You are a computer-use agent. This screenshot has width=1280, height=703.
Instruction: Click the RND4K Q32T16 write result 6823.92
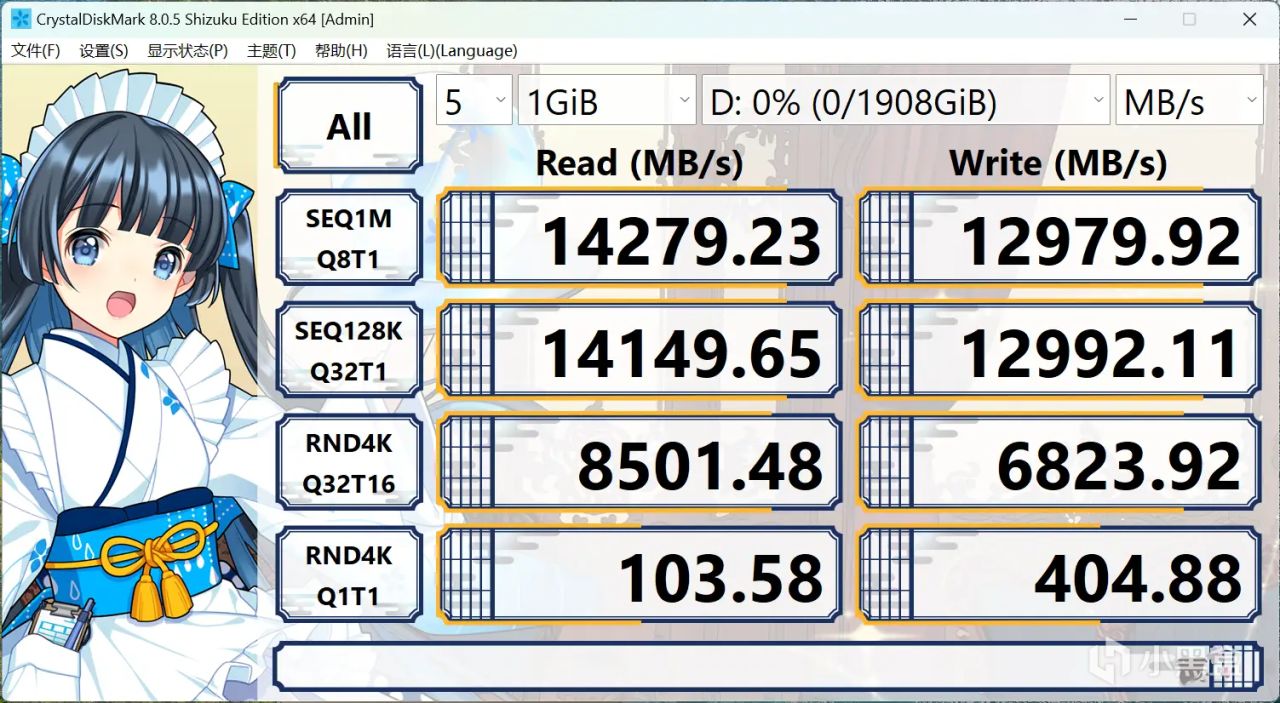click(x=1060, y=464)
